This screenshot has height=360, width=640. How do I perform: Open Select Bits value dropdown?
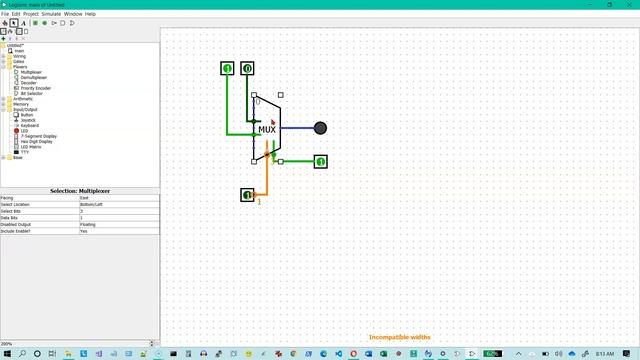pos(119,211)
